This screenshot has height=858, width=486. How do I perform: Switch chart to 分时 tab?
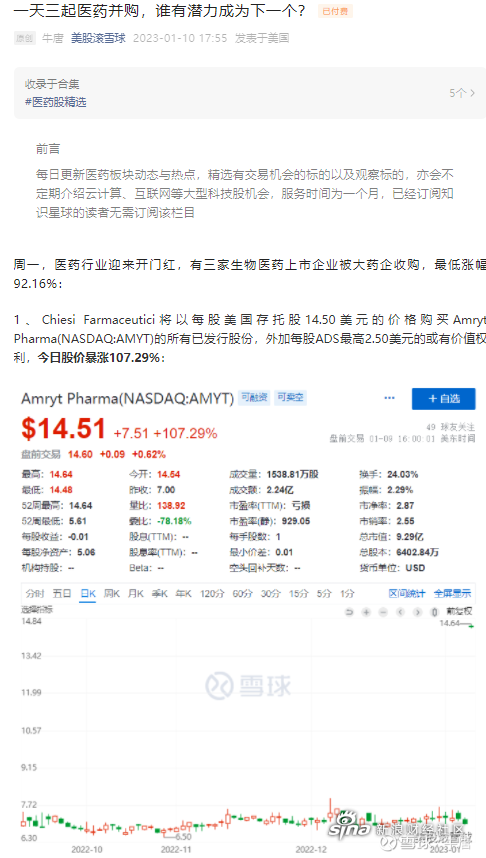[x=34, y=593]
